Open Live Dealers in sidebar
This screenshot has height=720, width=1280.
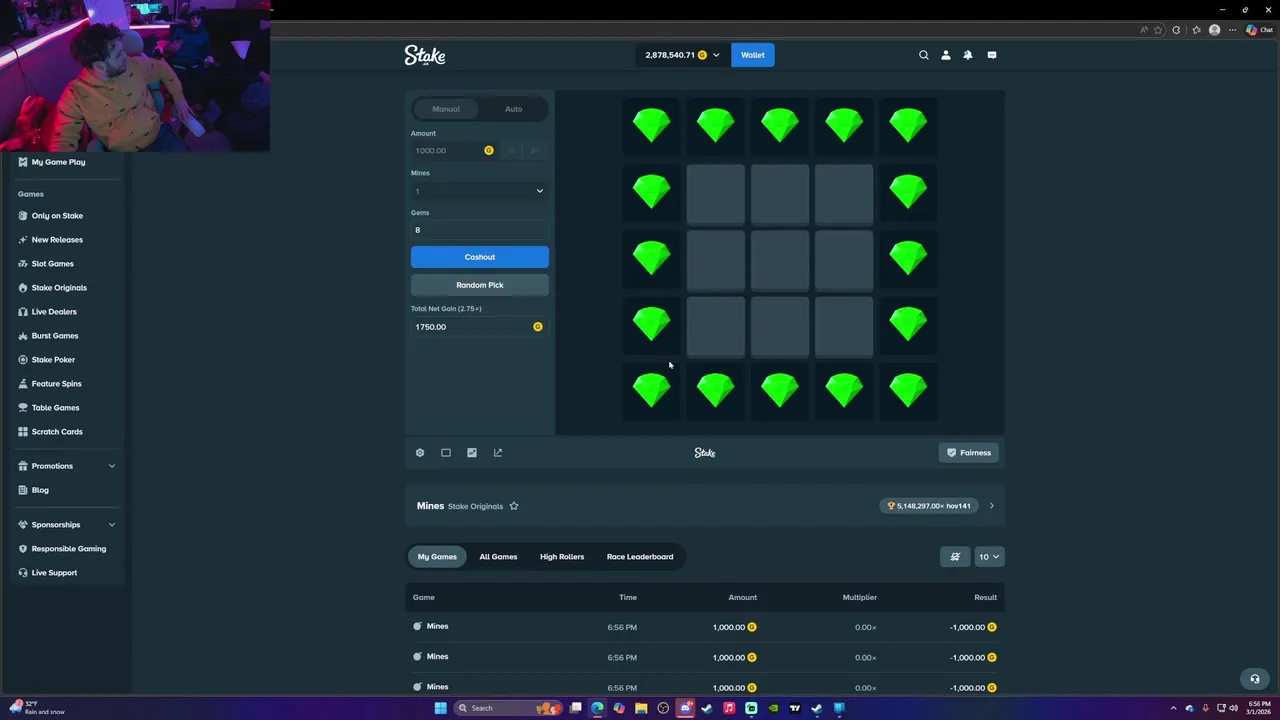54,312
